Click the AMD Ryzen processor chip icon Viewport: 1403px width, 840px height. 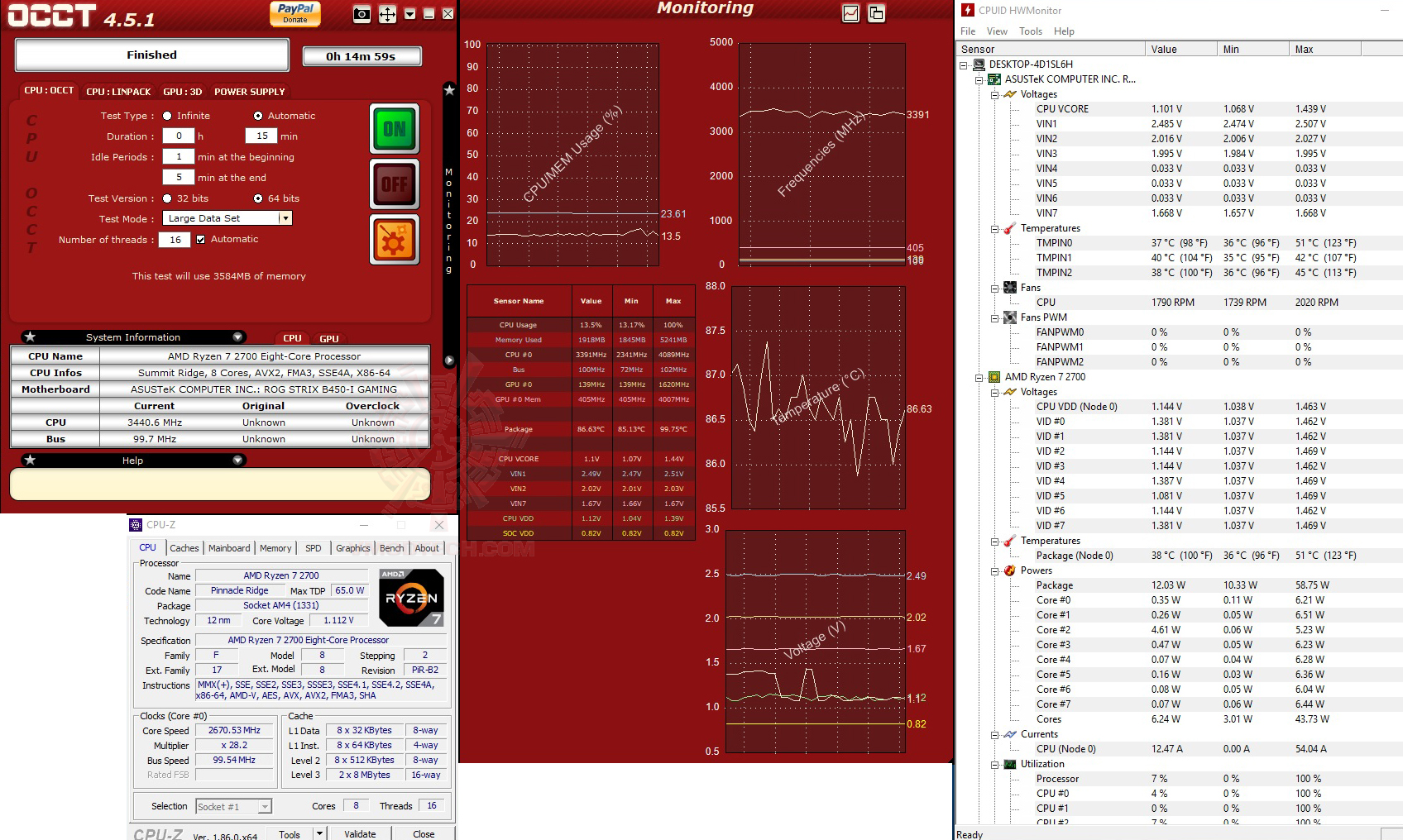pyautogui.click(x=994, y=377)
